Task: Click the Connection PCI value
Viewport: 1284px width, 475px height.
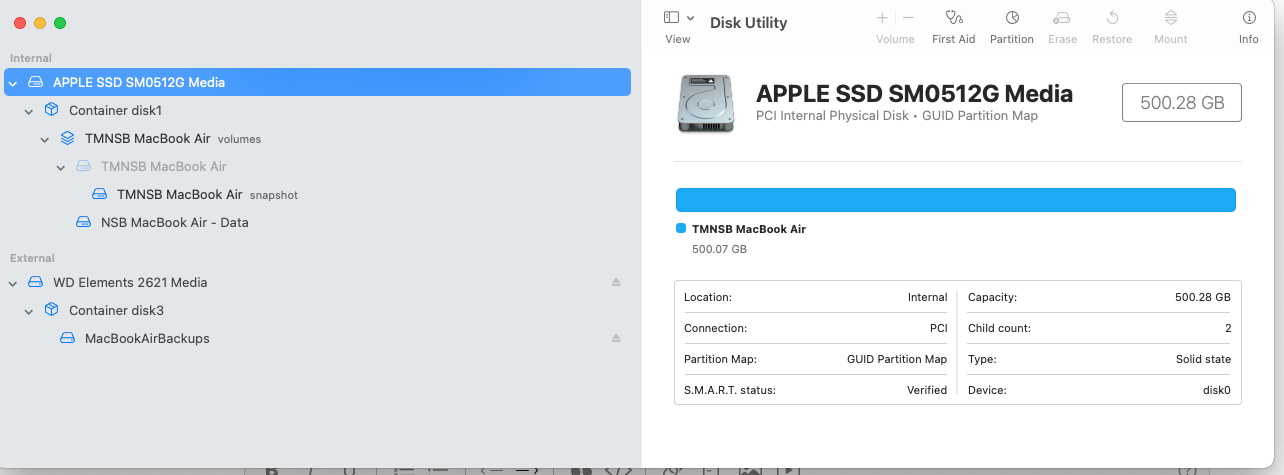Action: click(938, 328)
